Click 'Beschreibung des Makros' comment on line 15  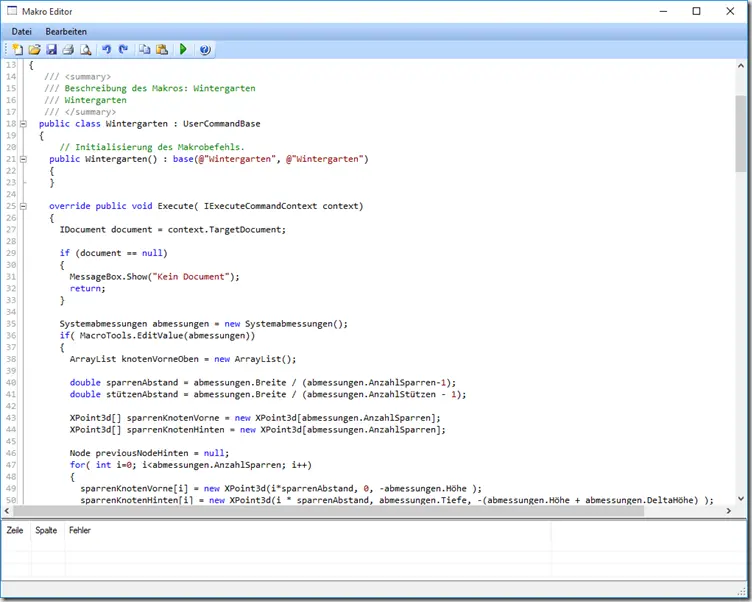(x=126, y=88)
